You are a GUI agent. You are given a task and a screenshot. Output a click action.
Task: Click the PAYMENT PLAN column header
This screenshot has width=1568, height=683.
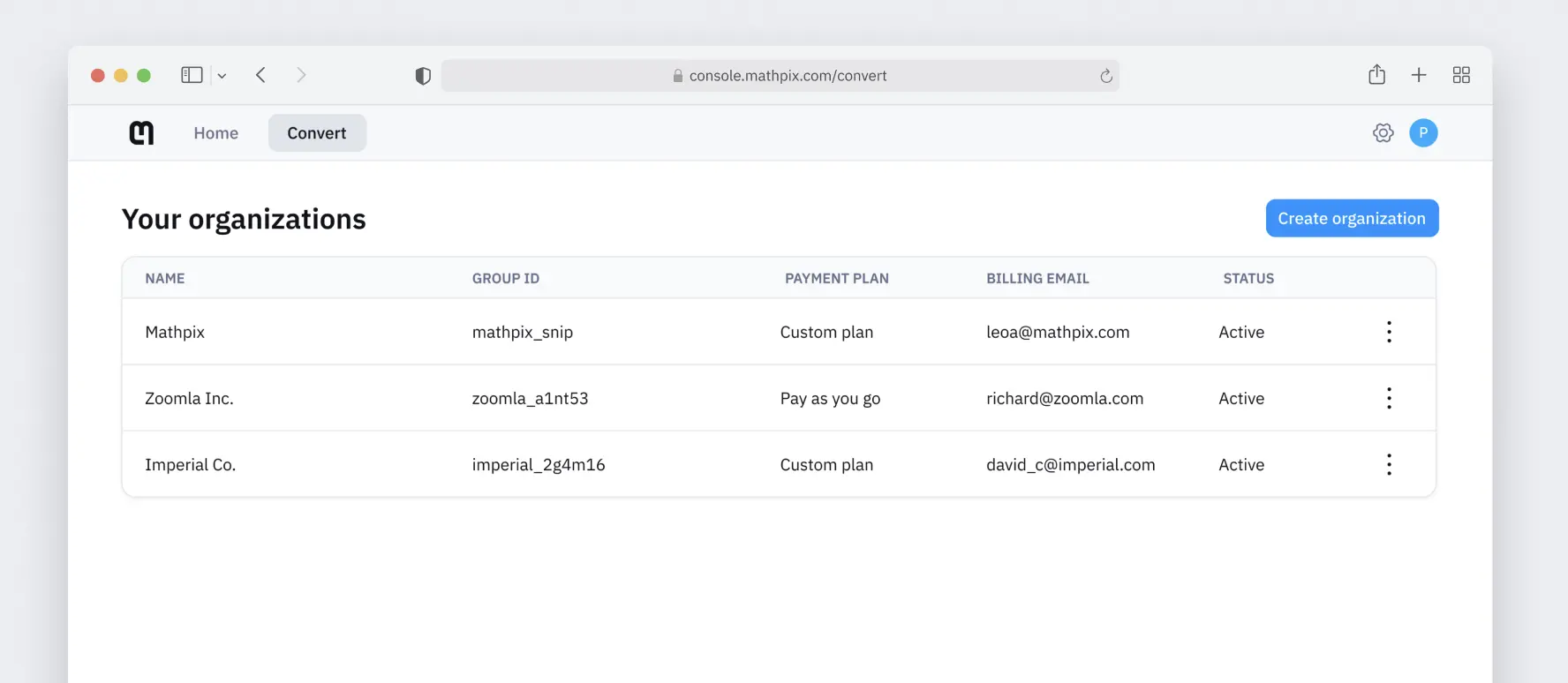837,278
